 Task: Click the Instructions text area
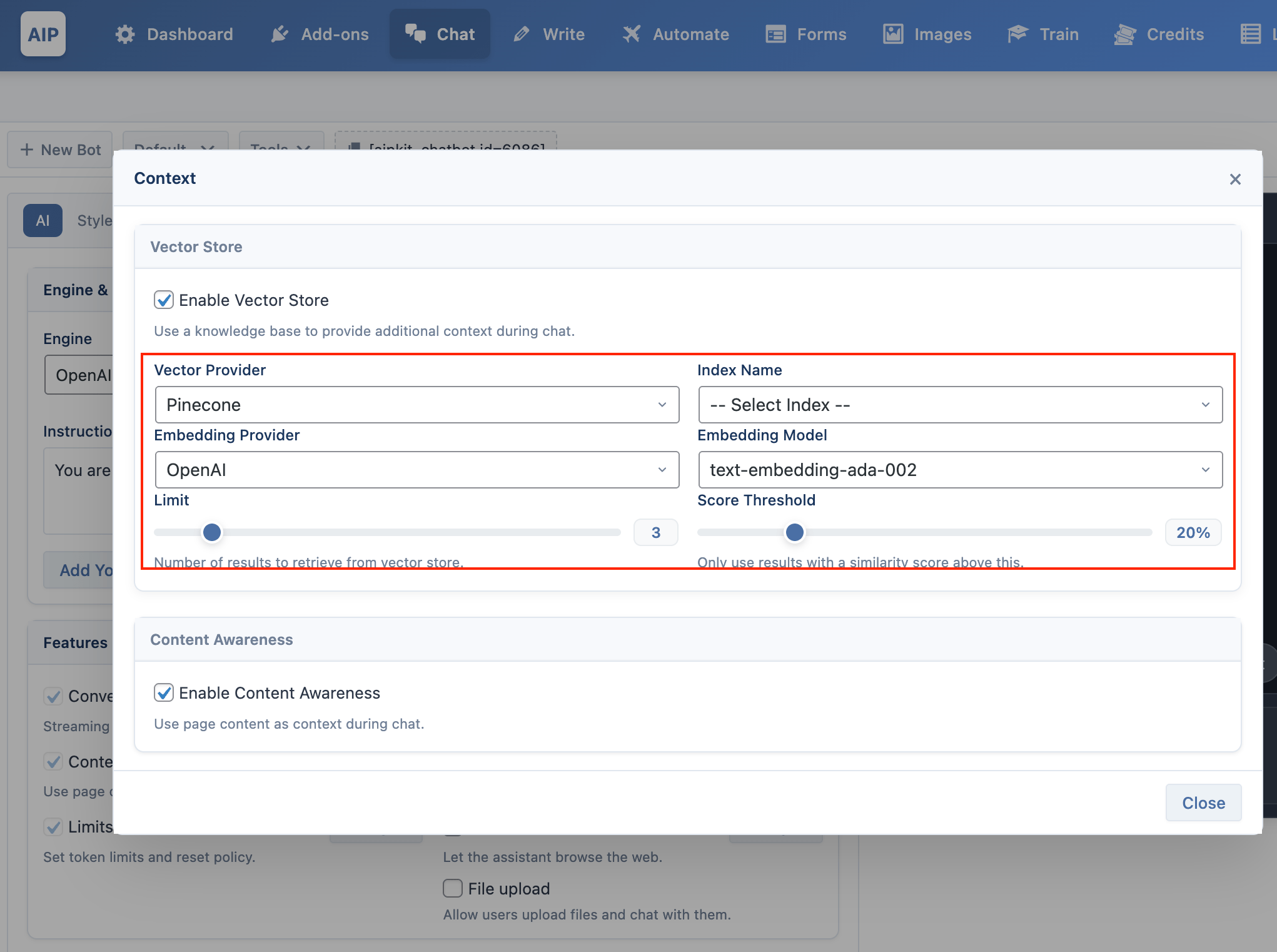[x=78, y=491]
